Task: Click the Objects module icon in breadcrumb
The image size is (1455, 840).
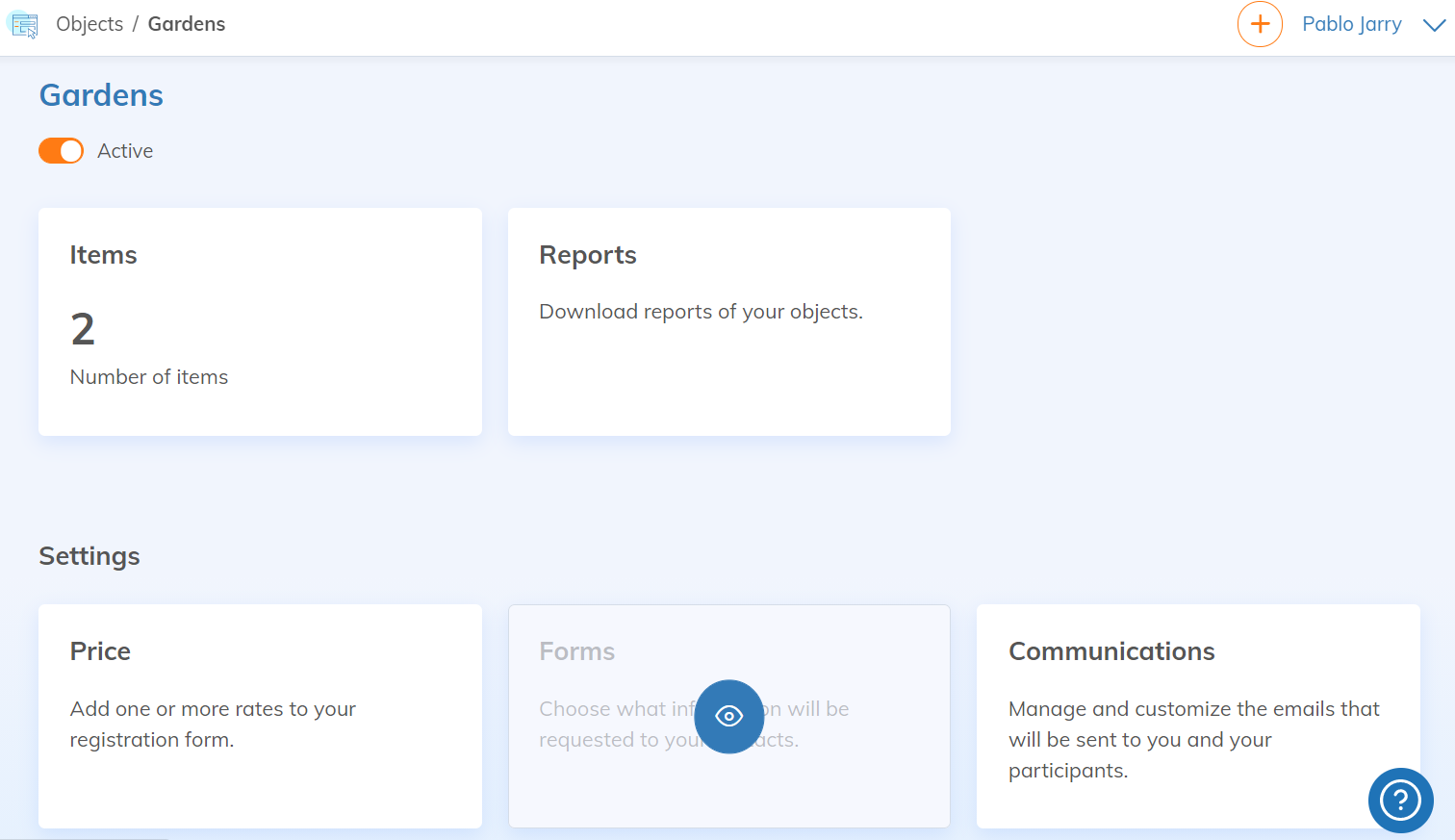Action: (23, 25)
